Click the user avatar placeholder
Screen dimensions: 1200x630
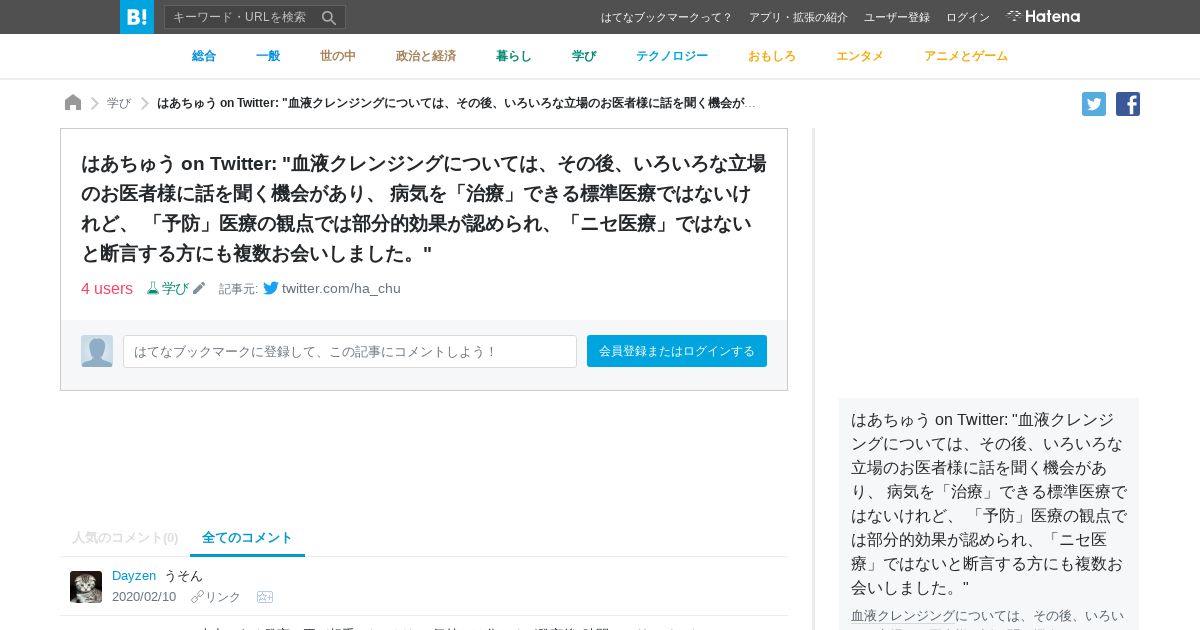(x=97, y=351)
